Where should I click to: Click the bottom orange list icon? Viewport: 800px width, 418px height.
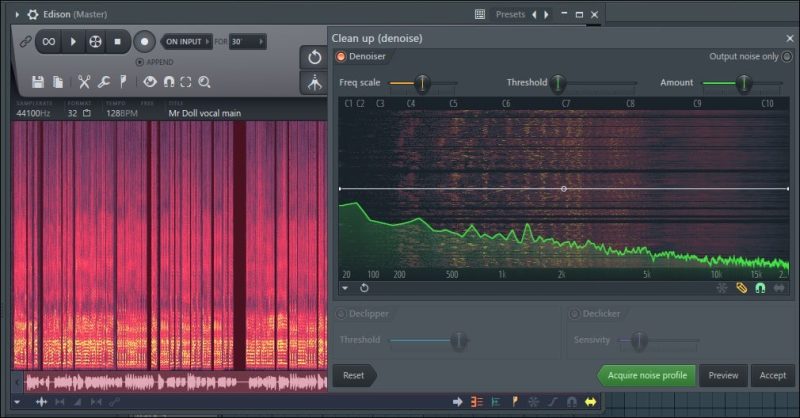tap(477, 402)
